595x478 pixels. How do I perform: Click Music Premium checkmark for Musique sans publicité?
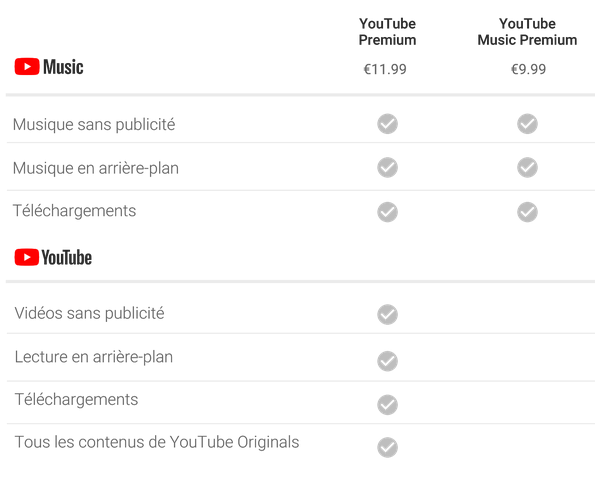(527, 124)
